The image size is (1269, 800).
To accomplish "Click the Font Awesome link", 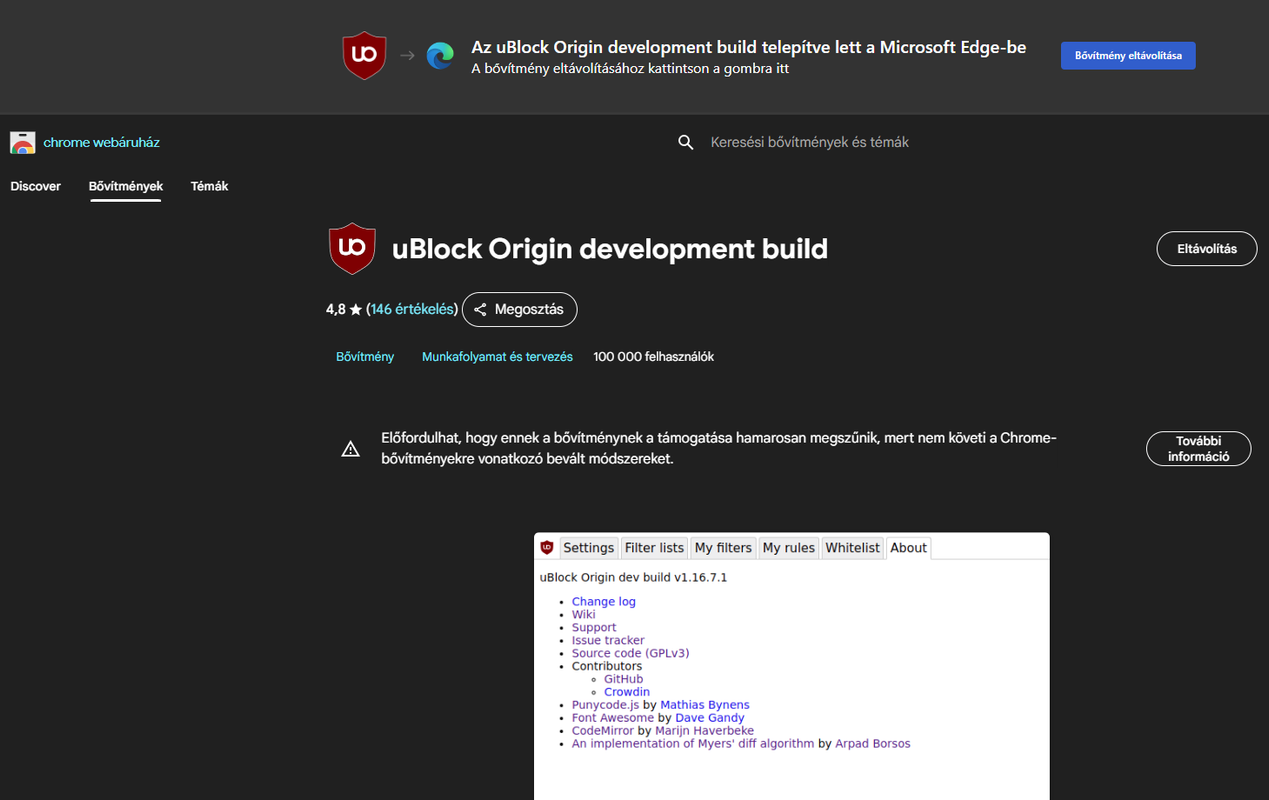I will pos(613,718).
